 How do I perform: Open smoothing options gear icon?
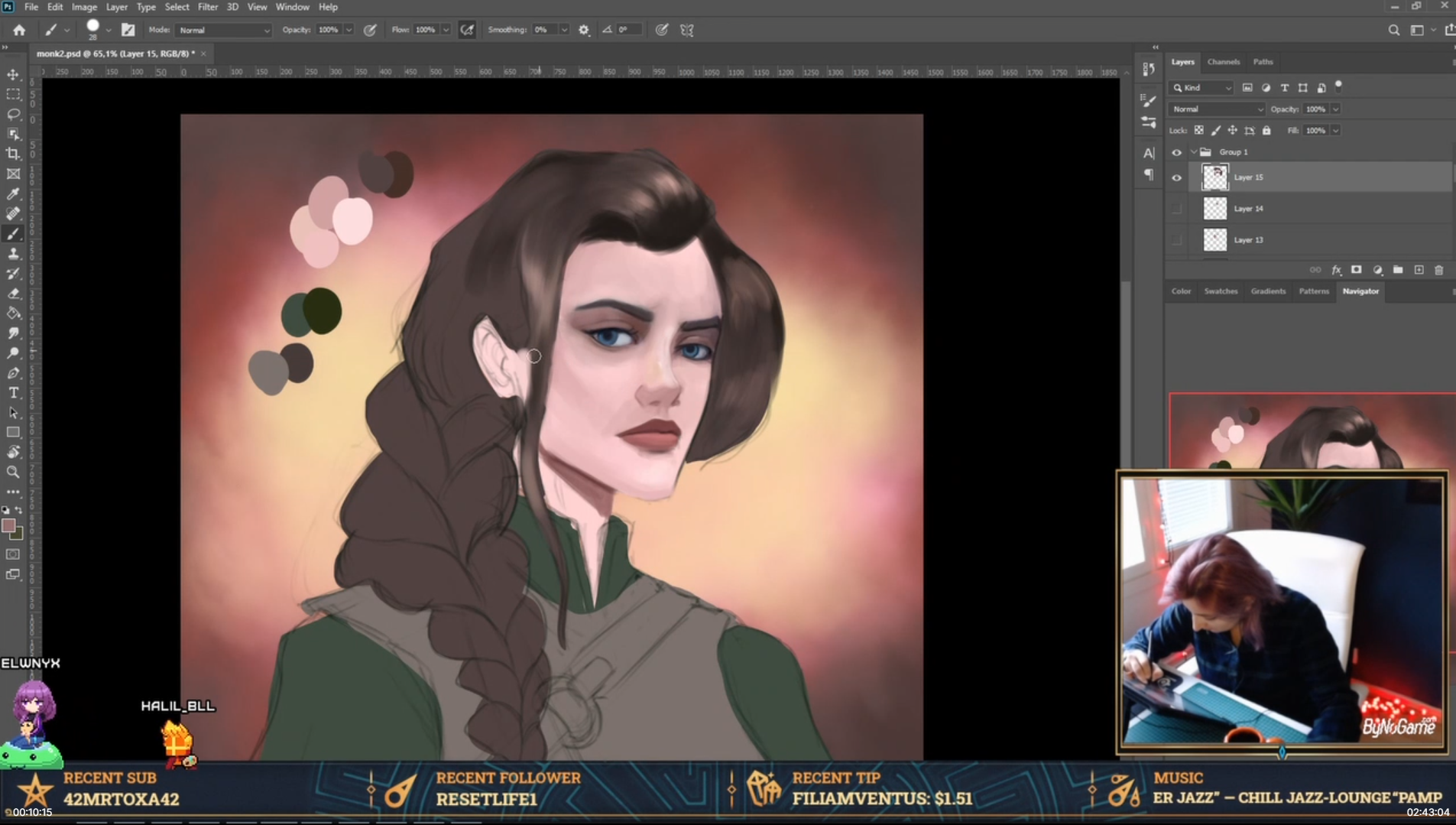[x=584, y=30]
